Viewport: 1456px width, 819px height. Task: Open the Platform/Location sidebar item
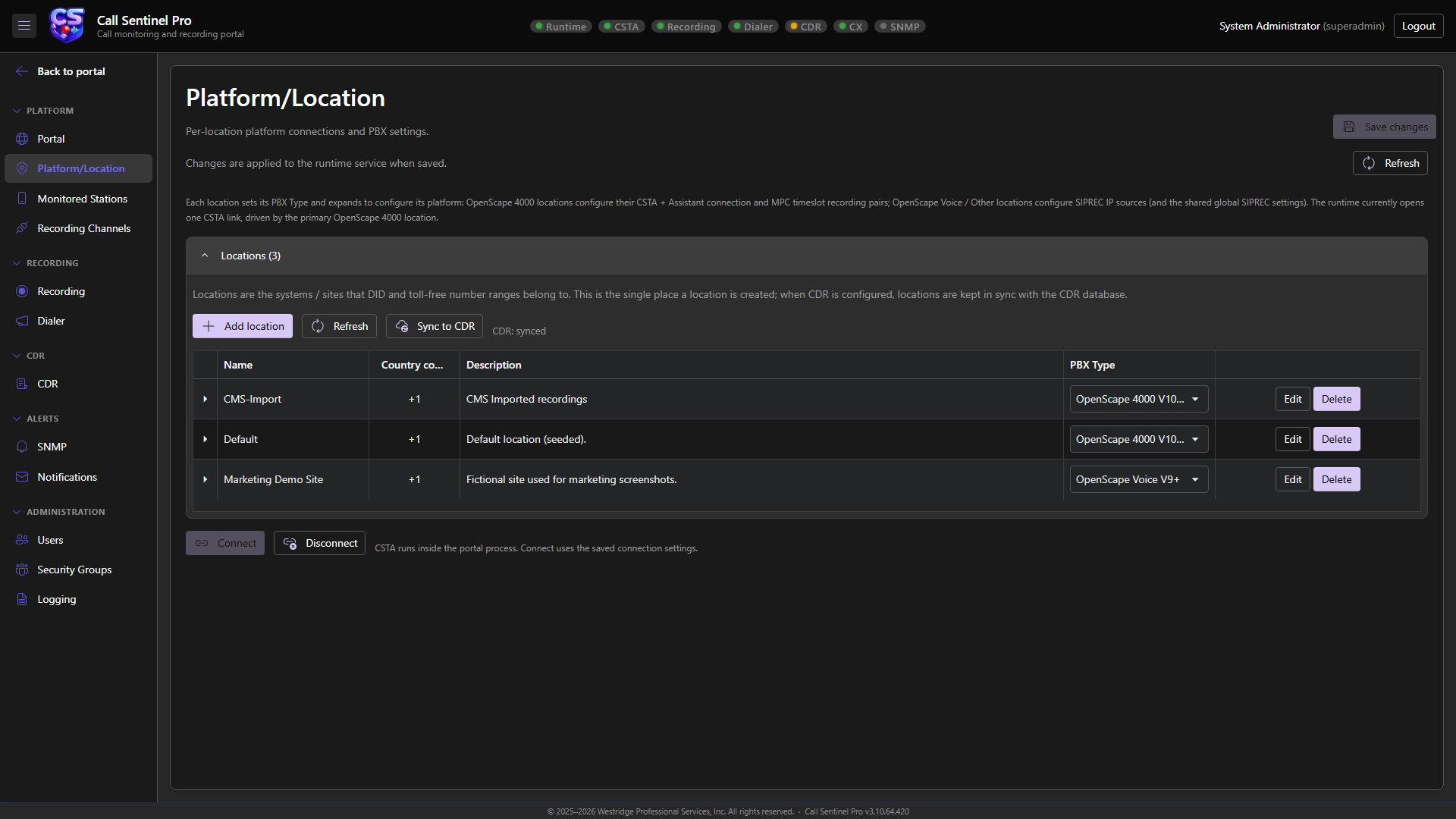click(79, 168)
